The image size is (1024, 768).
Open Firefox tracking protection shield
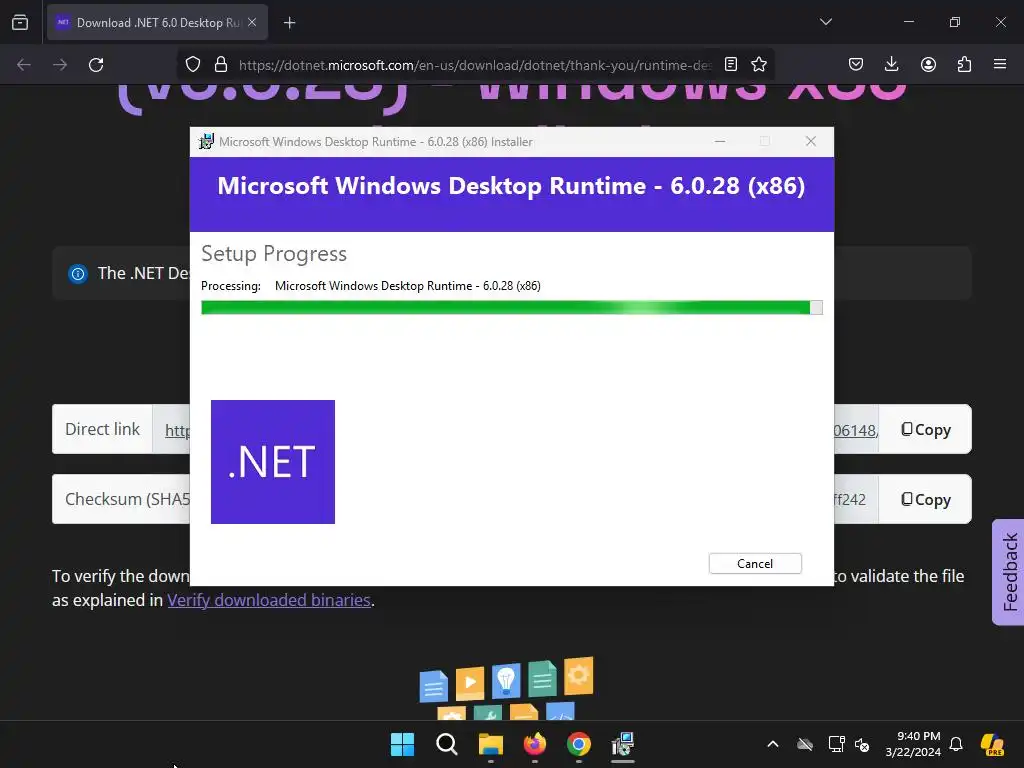[193, 65]
